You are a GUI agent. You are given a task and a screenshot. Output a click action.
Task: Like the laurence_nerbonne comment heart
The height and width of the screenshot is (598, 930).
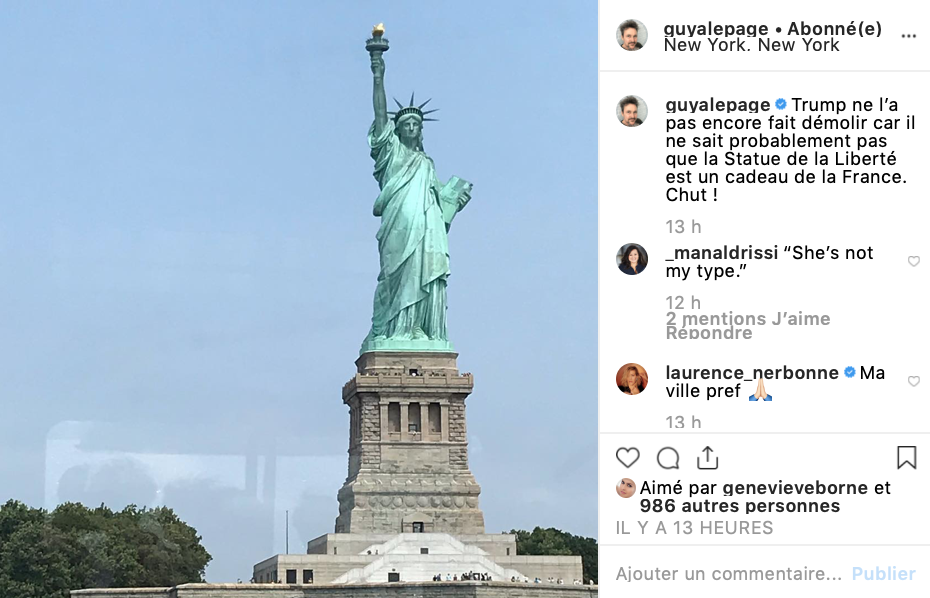pyautogui.click(x=914, y=381)
